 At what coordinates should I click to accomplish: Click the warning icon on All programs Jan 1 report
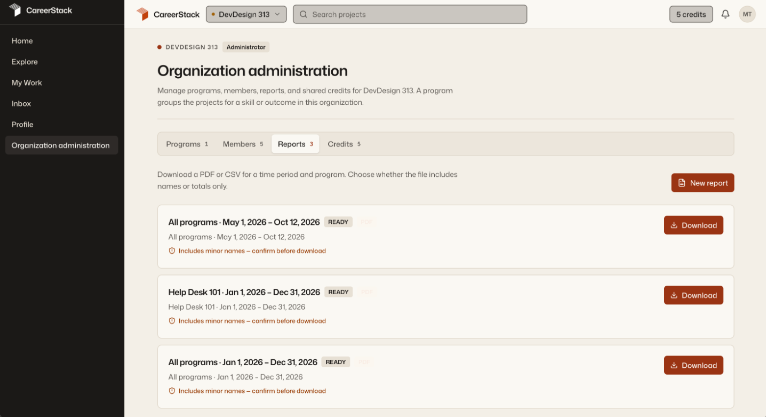172,391
